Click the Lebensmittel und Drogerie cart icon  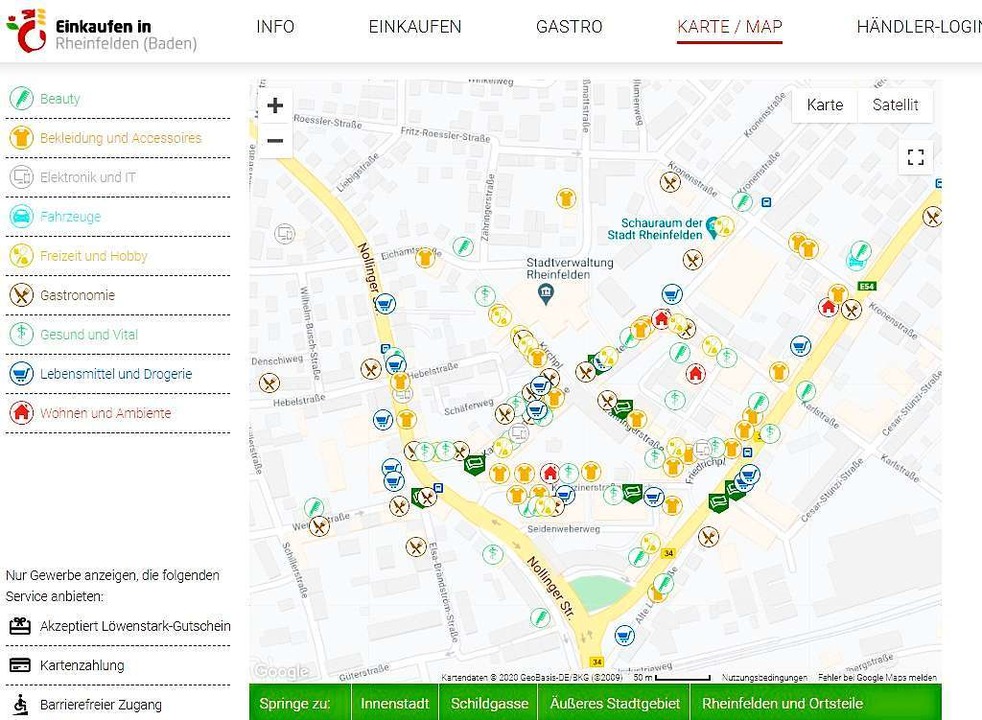pyautogui.click(x=21, y=374)
